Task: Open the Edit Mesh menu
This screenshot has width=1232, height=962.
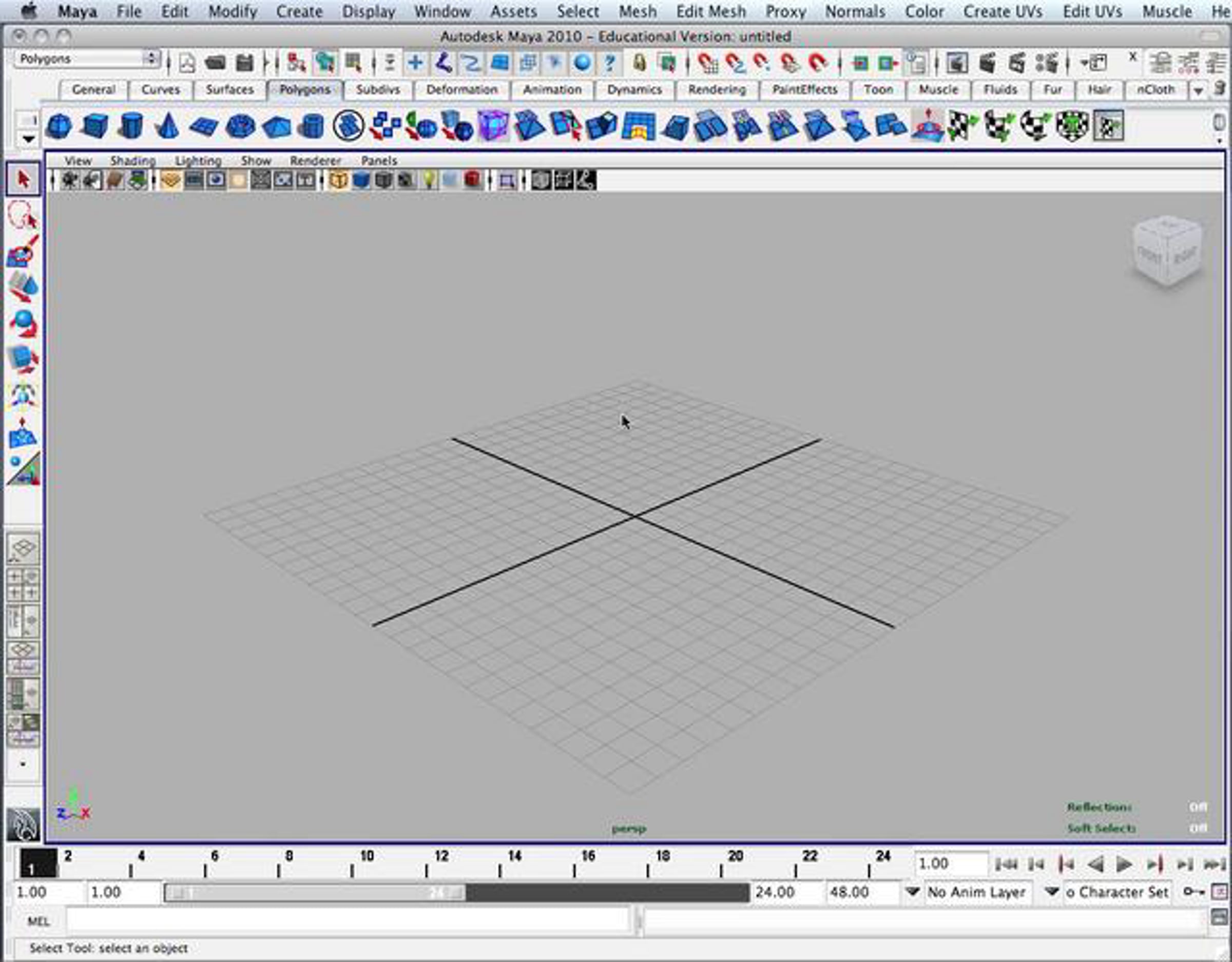Action: (x=710, y=11)
